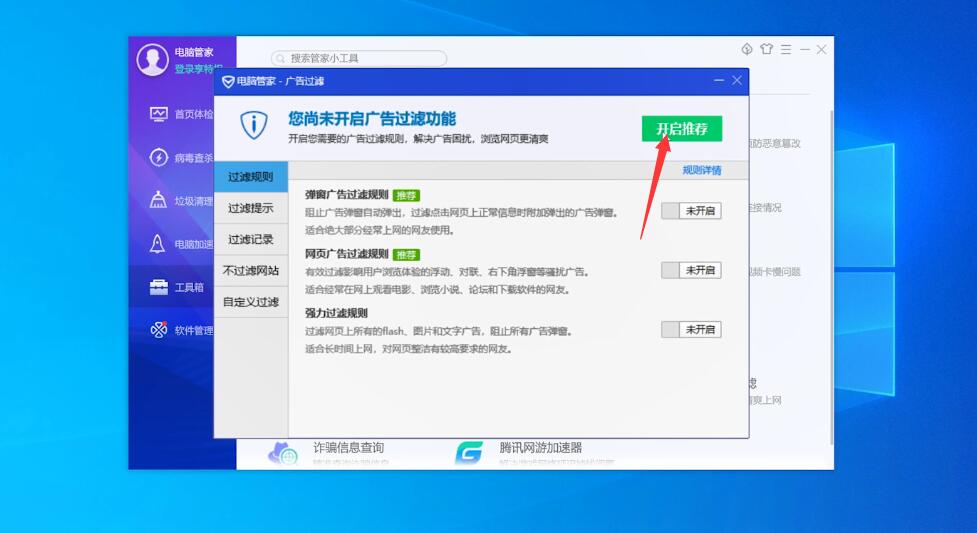The height and width of the screenshot is (533, 977).
Task: Click the 推荐 badge next to 弹窗广告过滤规则
Action: click(406, 196)
